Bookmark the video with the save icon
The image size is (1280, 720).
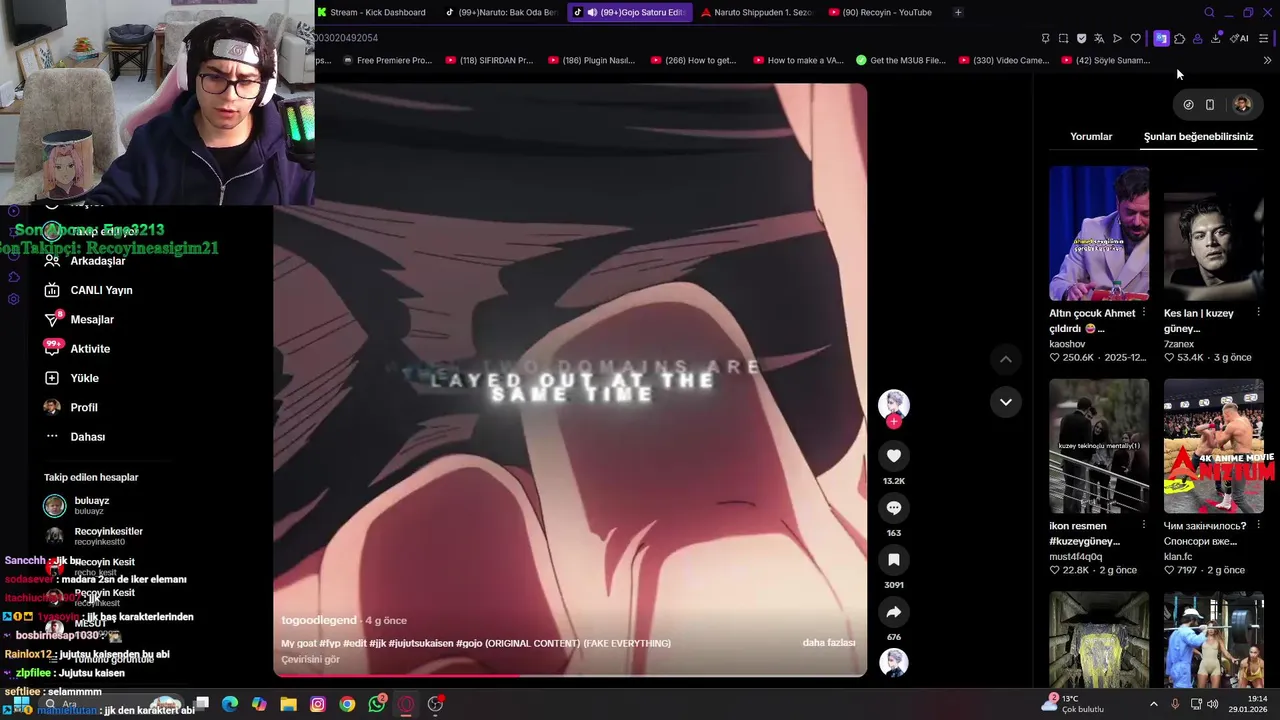[894, 560]
